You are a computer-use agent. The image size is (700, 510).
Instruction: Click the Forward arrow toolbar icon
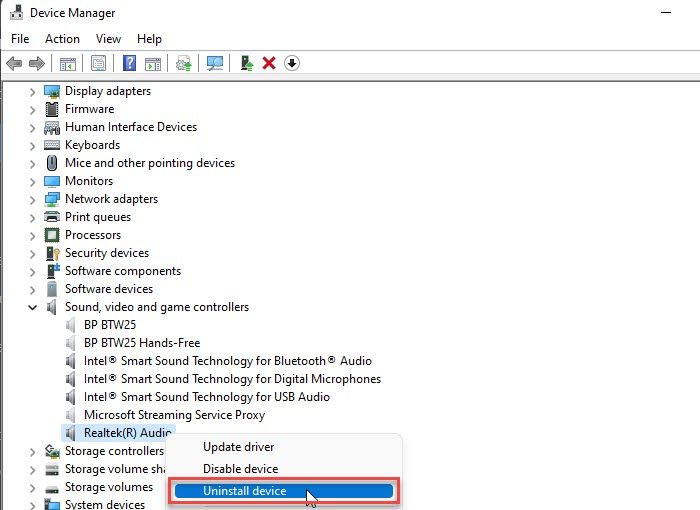(x=37, y=63)
